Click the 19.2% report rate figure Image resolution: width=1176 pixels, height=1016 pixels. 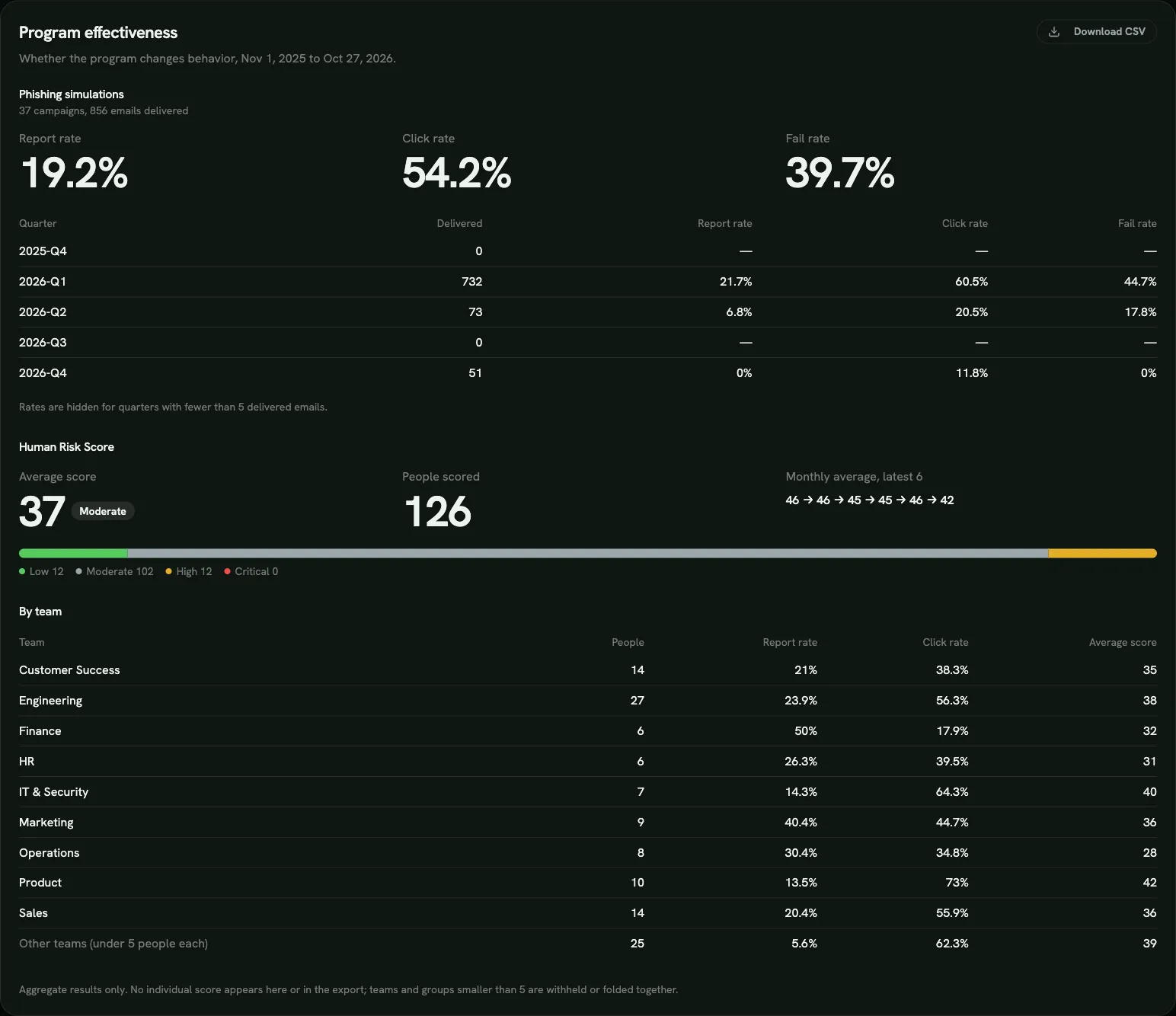tap(75, 173)
